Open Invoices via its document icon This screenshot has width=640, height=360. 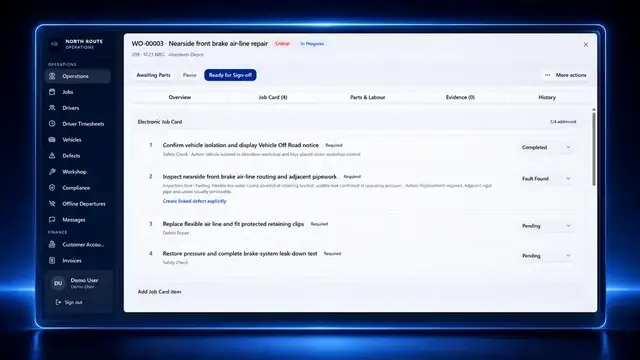point(52,260)
